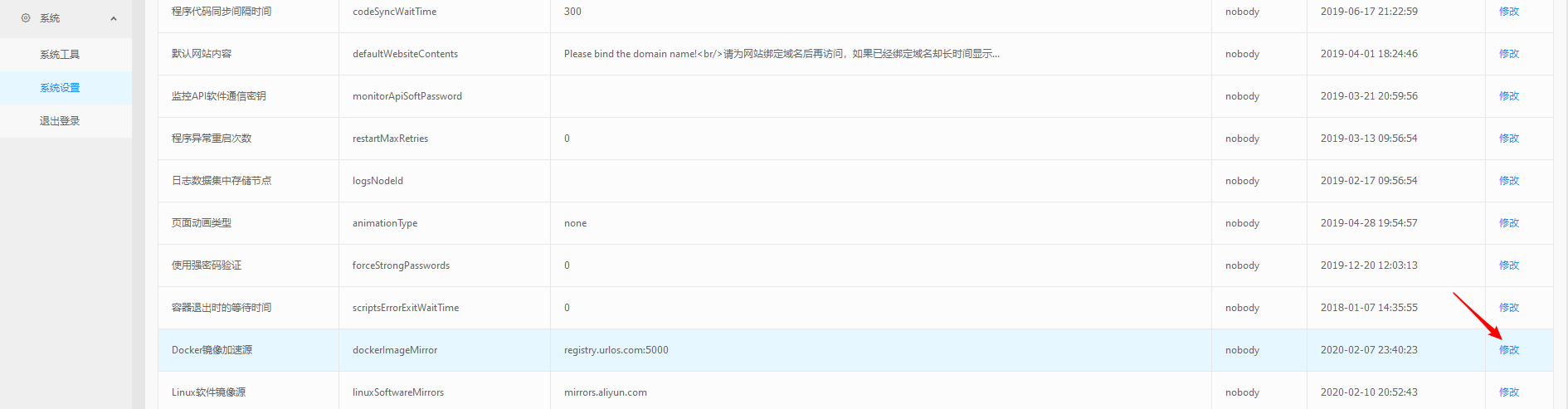The height and width of the screenshot is (409, 1568).
Task: Open 系统工具 in the sidebar
Action: (x=60, y=55)
